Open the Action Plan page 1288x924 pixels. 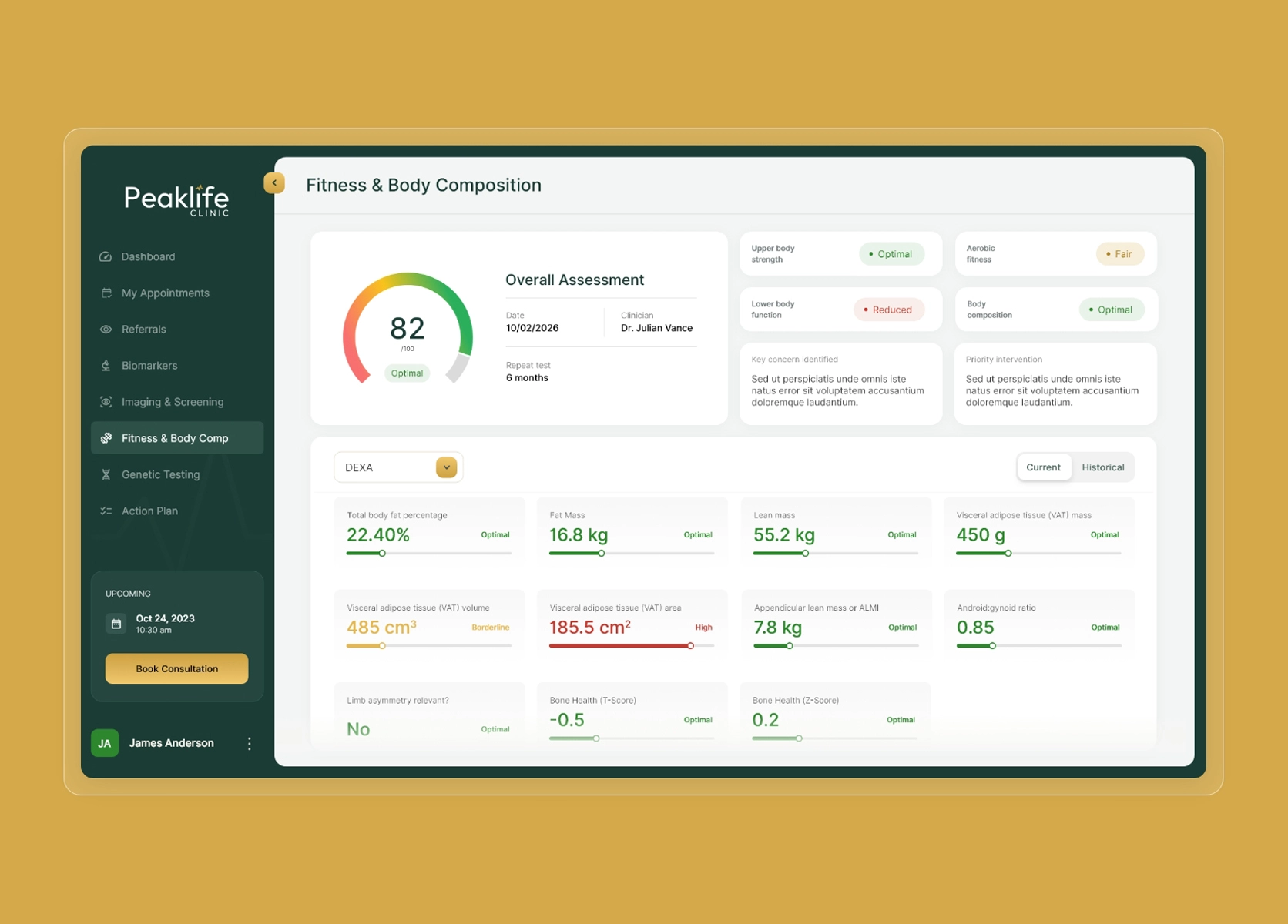point(177,511)
